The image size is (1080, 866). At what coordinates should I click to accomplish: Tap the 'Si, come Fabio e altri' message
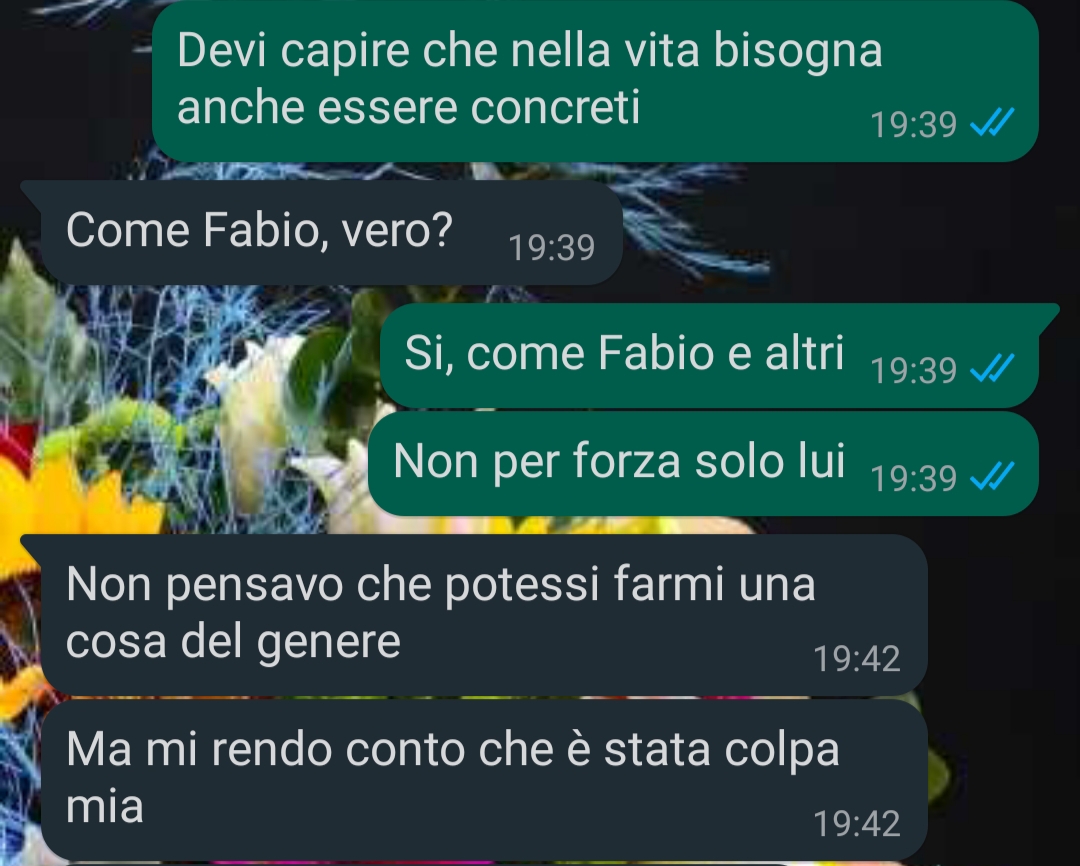click(x=709, y=355)
